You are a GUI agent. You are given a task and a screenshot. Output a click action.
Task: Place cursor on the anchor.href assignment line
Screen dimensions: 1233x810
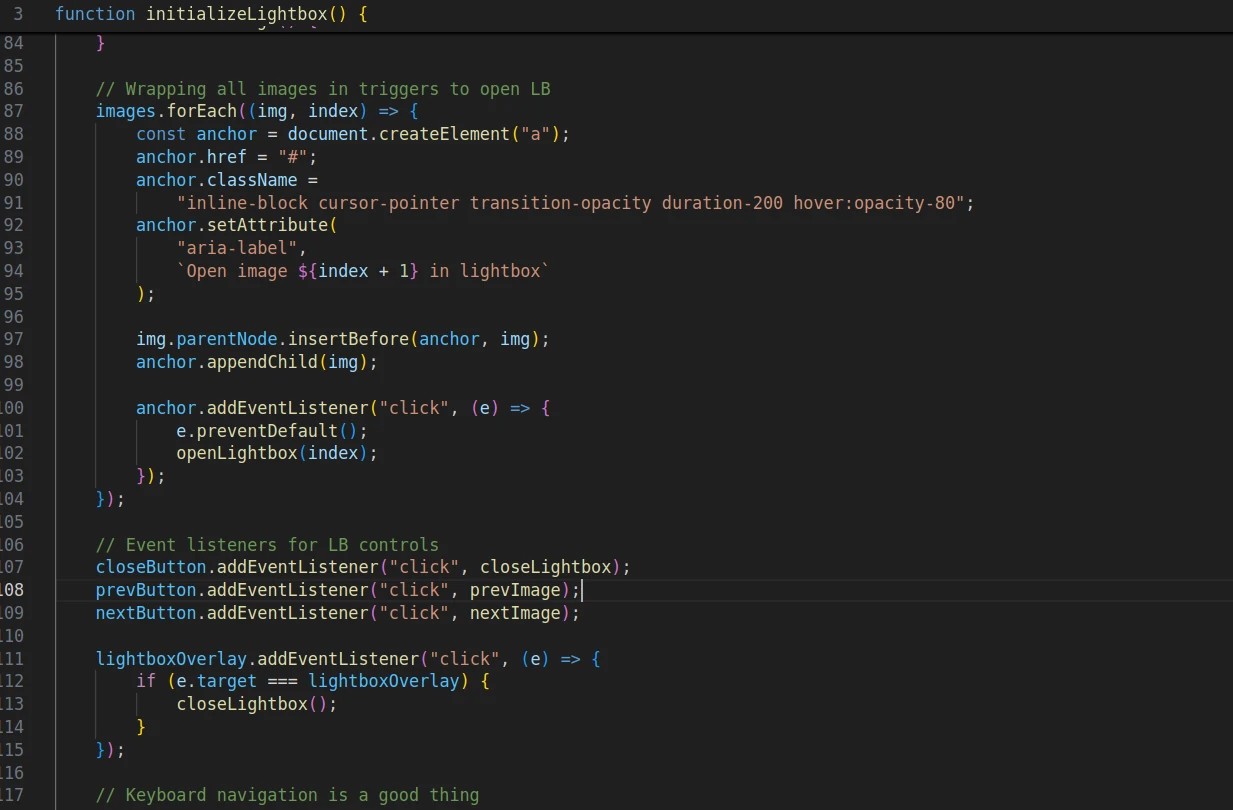226,157
